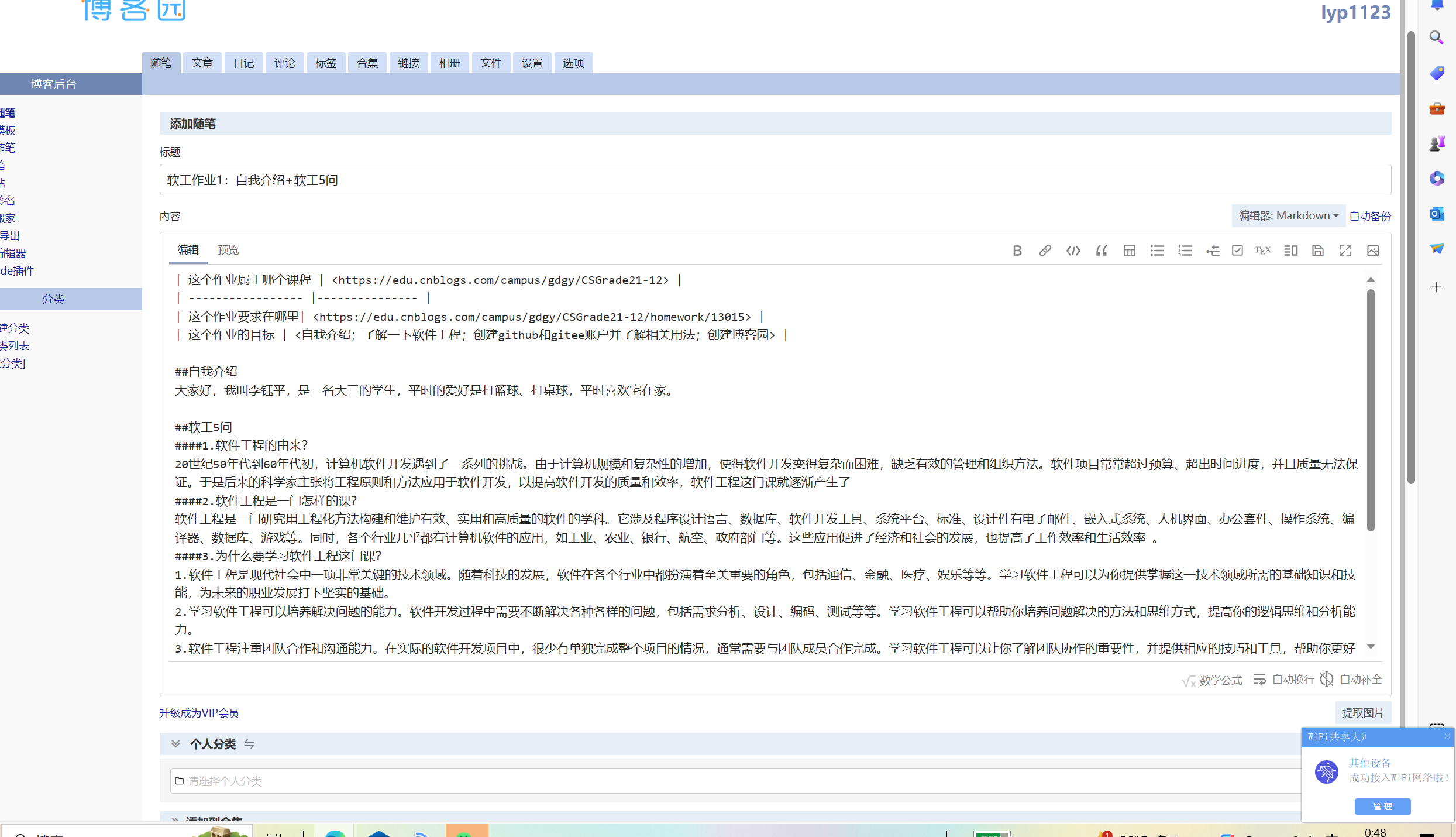Toggle 数学公式 math formula support
The height and width of the screenshot is (837, 1456).
(x=1212, y=680)
